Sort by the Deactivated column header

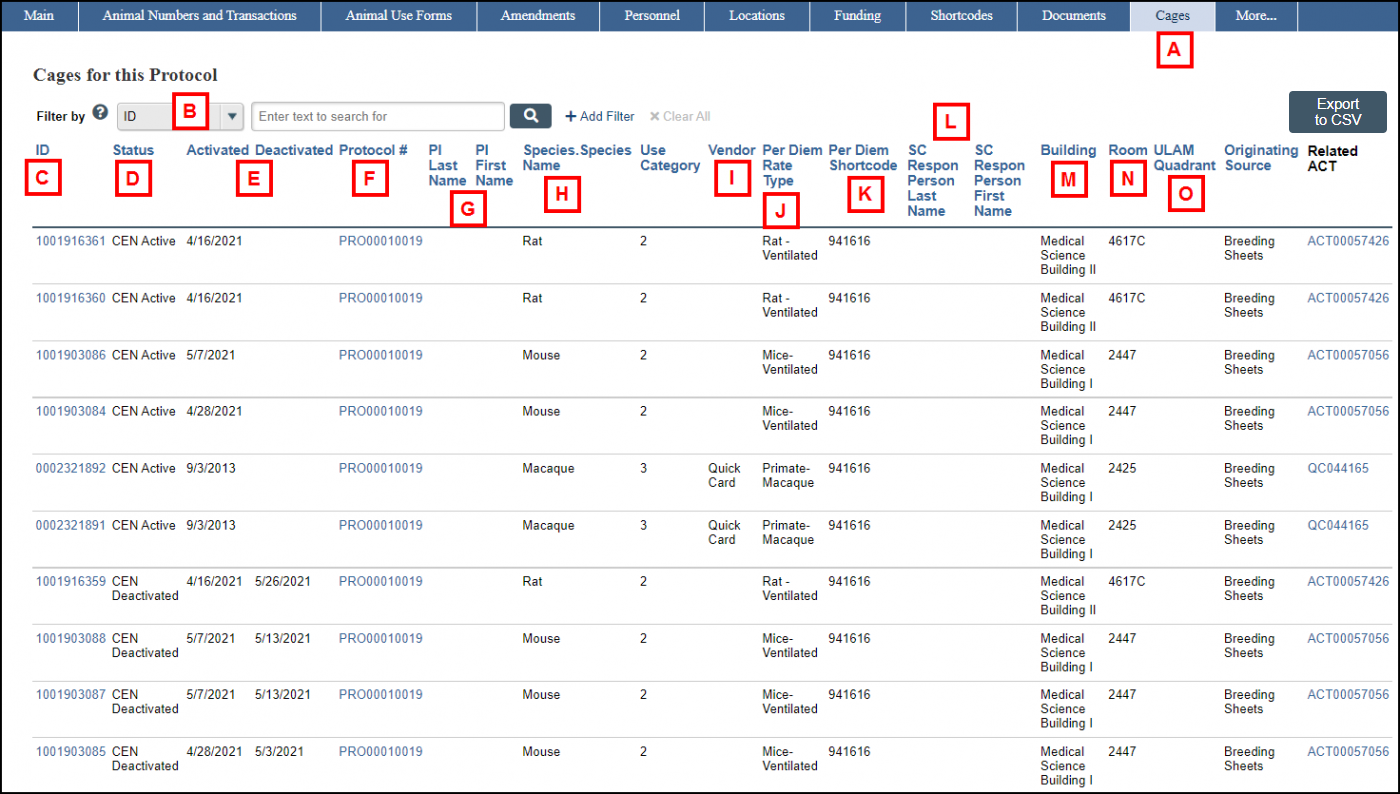[x=294, y=150]
